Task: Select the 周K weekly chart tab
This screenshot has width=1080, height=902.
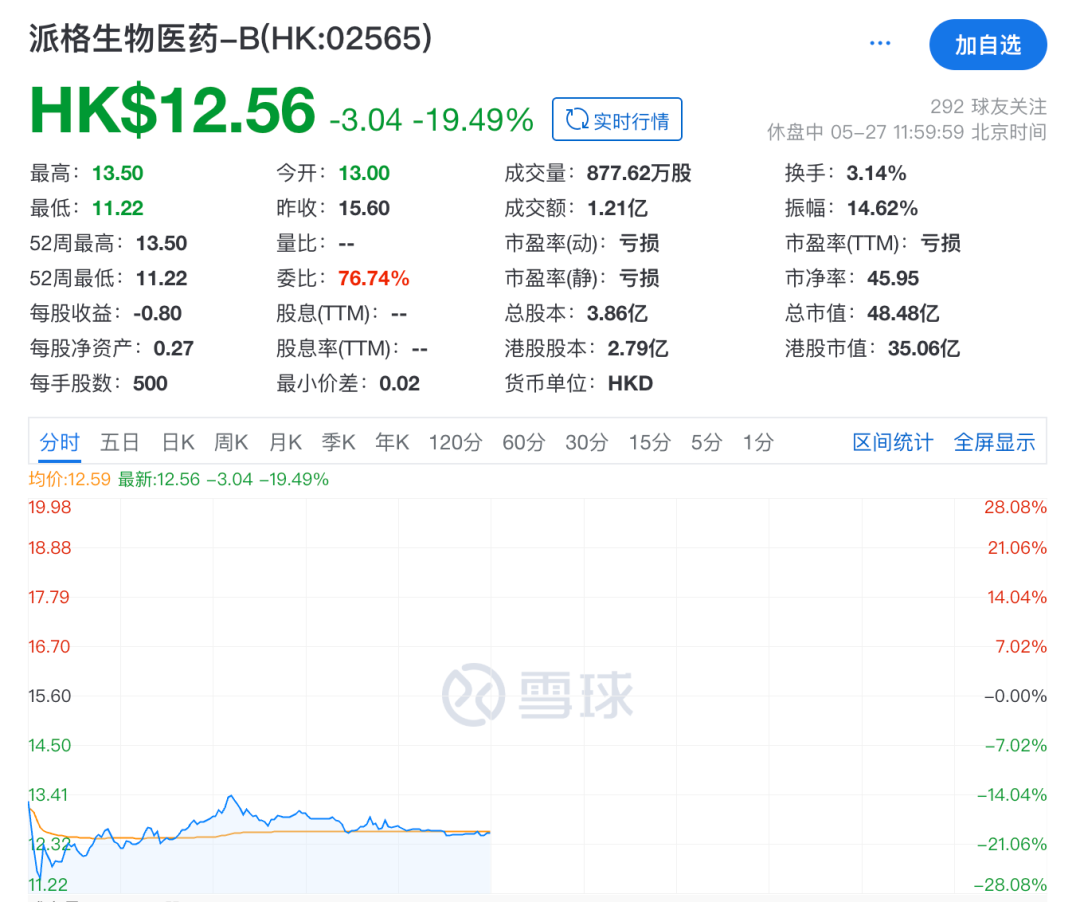Action: (231, 442)
